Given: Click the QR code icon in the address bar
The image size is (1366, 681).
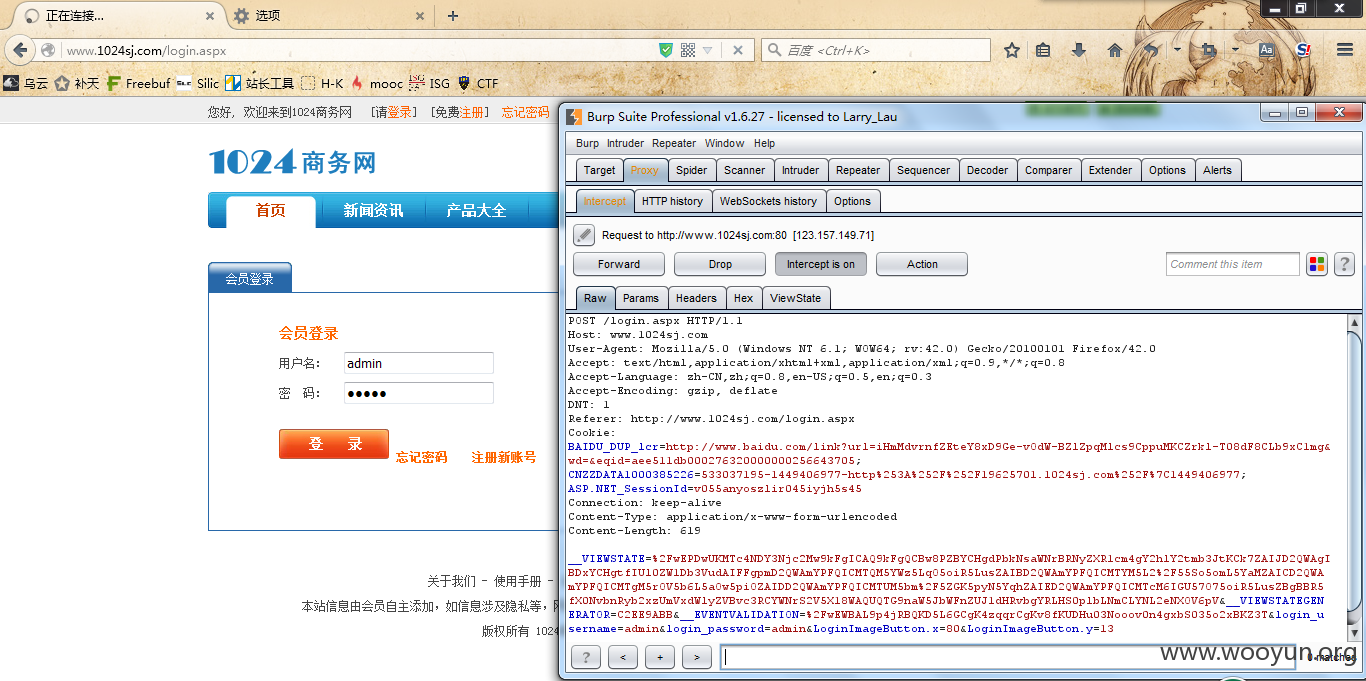Looking at the screenshot, I should point(687,50).
